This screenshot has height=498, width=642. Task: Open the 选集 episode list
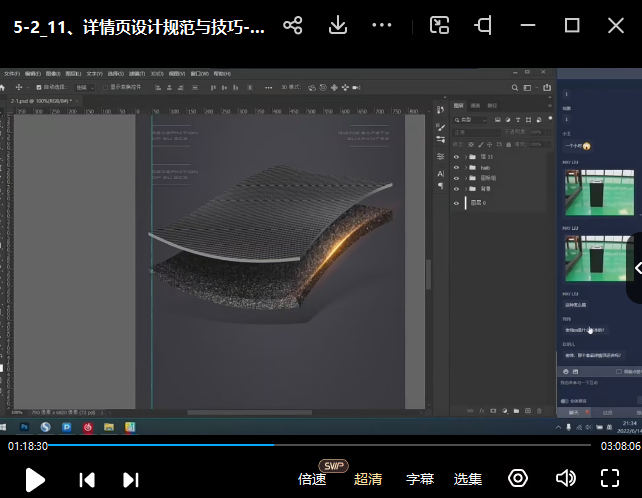tap(468, 479)
